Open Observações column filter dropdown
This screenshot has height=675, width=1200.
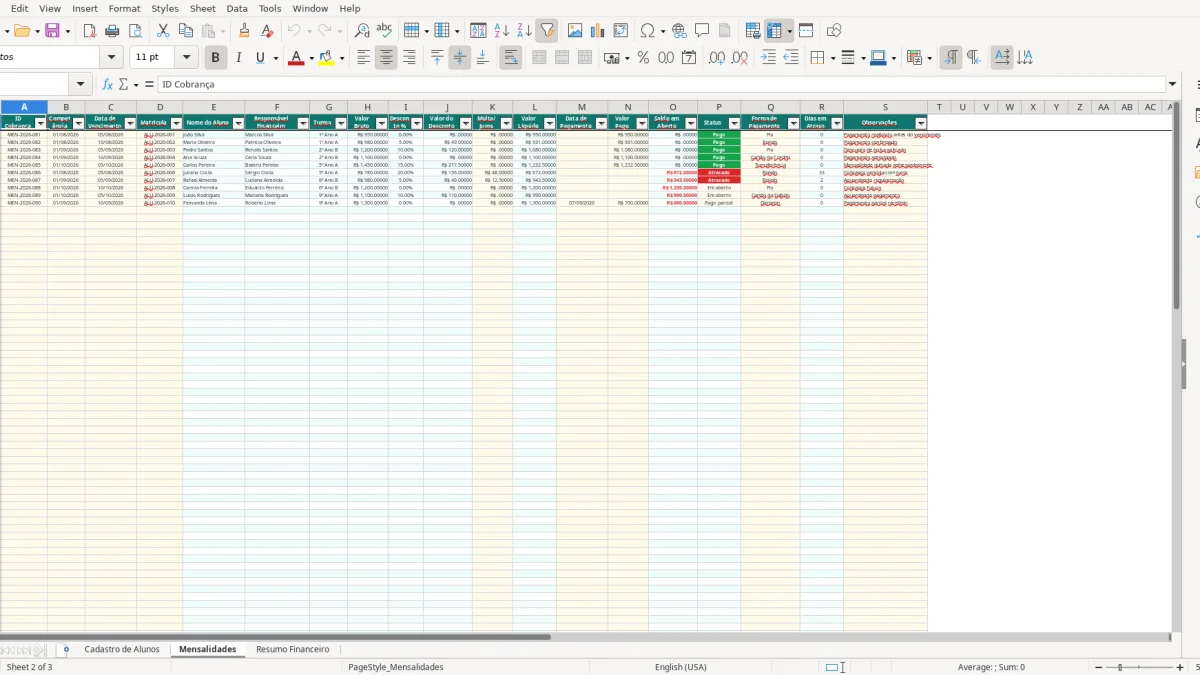pos(921,124)
